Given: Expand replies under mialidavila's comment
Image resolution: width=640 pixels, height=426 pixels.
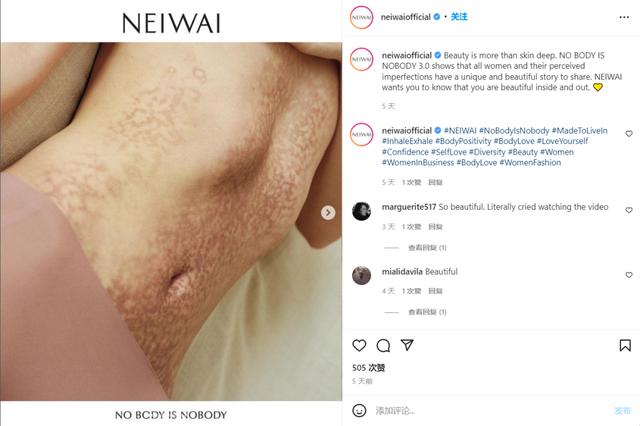Looking at the screenshot, I should pos(427,312).
